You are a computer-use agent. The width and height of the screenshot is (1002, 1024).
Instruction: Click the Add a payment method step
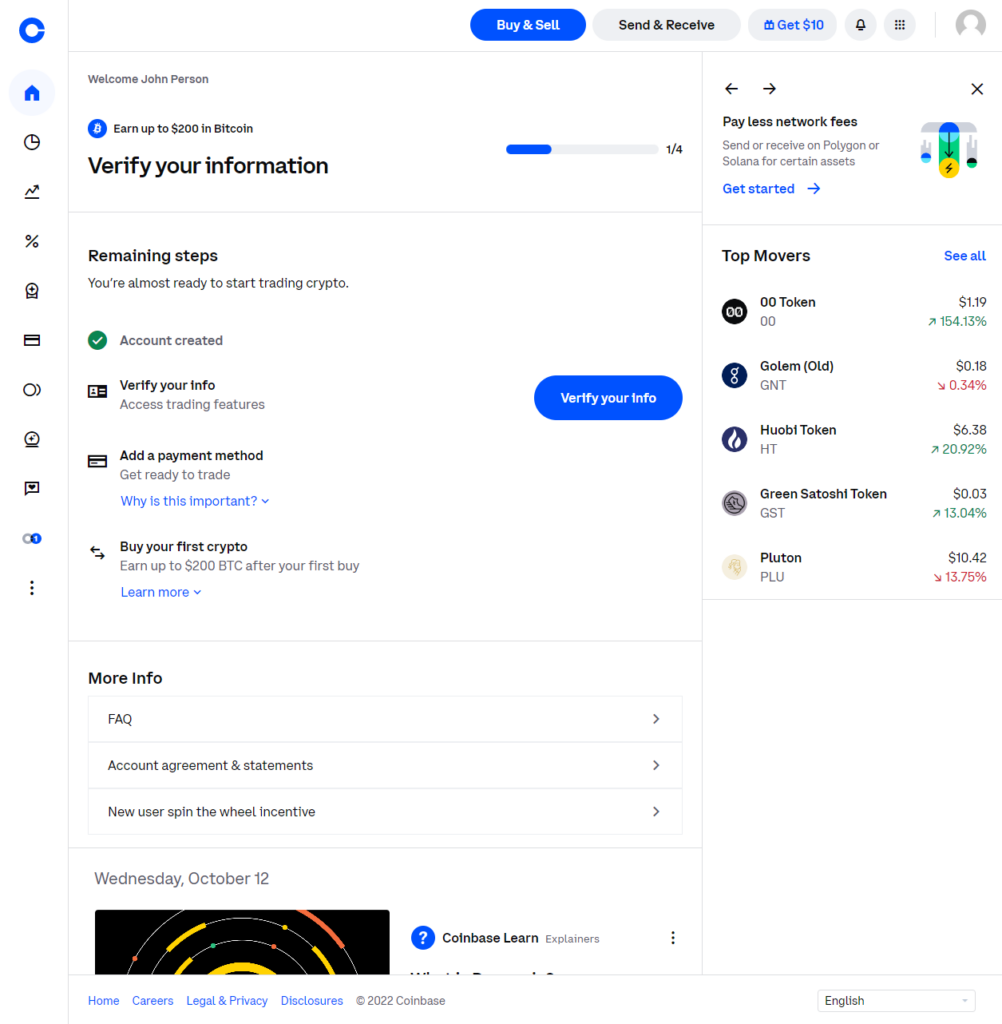[191, 456]
